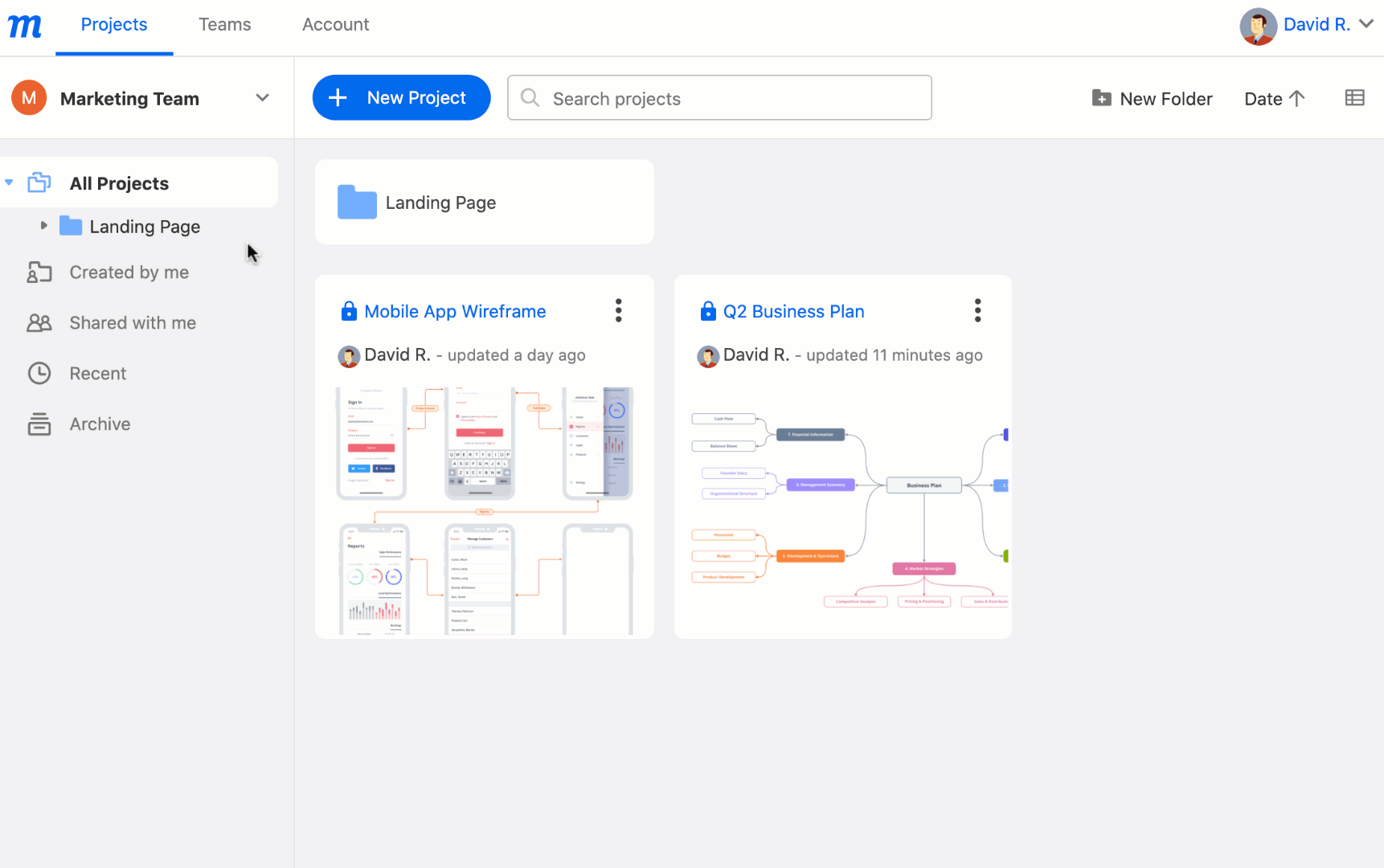Click the Recent icon in the sidebar

click(39, 373)
